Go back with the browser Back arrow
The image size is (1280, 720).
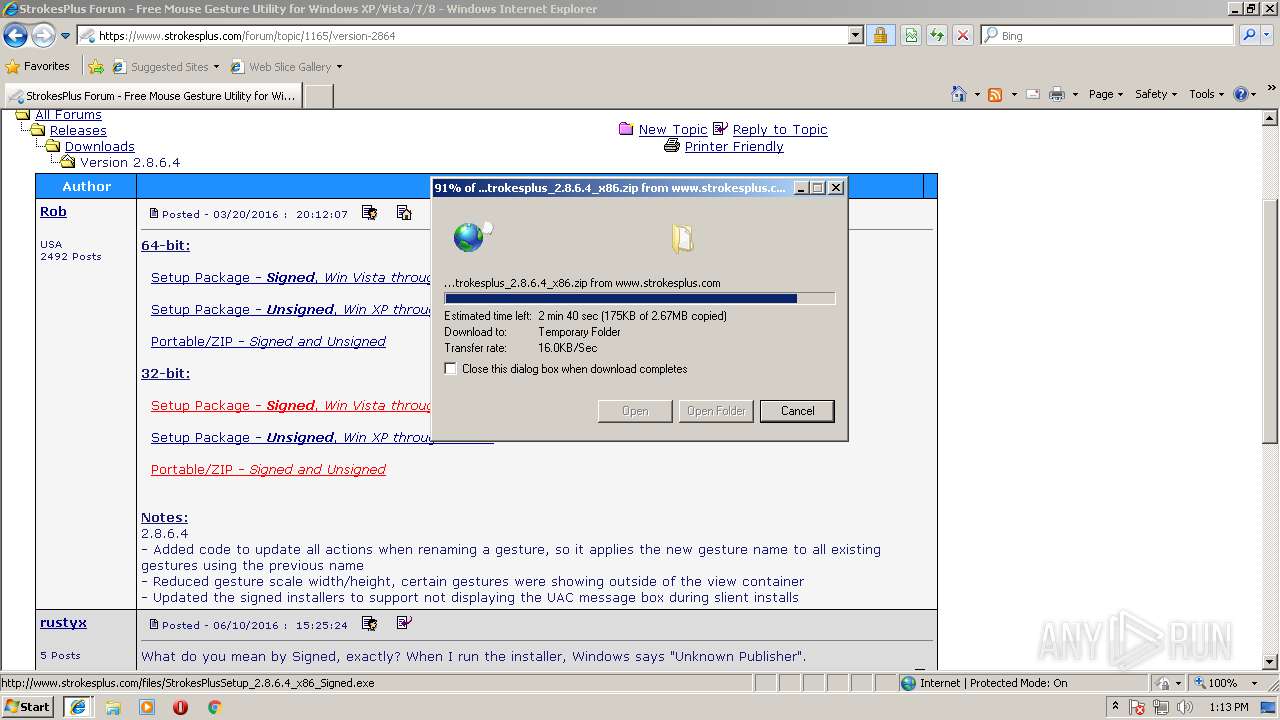coord(15,36)
